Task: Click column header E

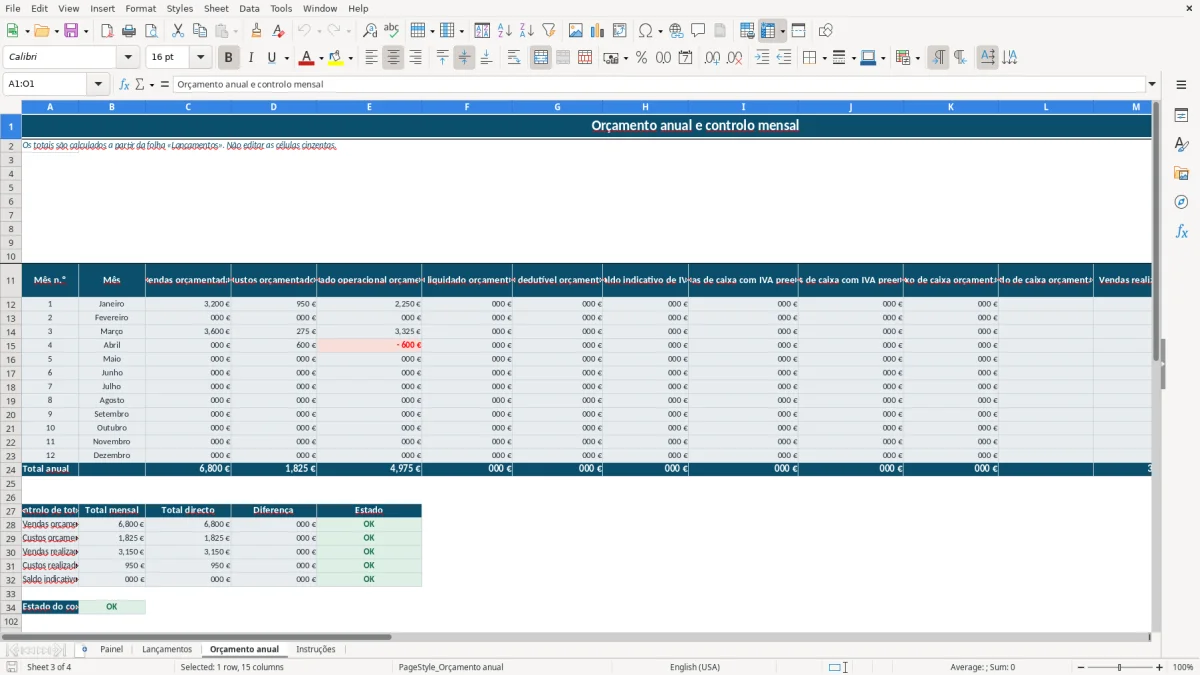Action: click(369, 106)
